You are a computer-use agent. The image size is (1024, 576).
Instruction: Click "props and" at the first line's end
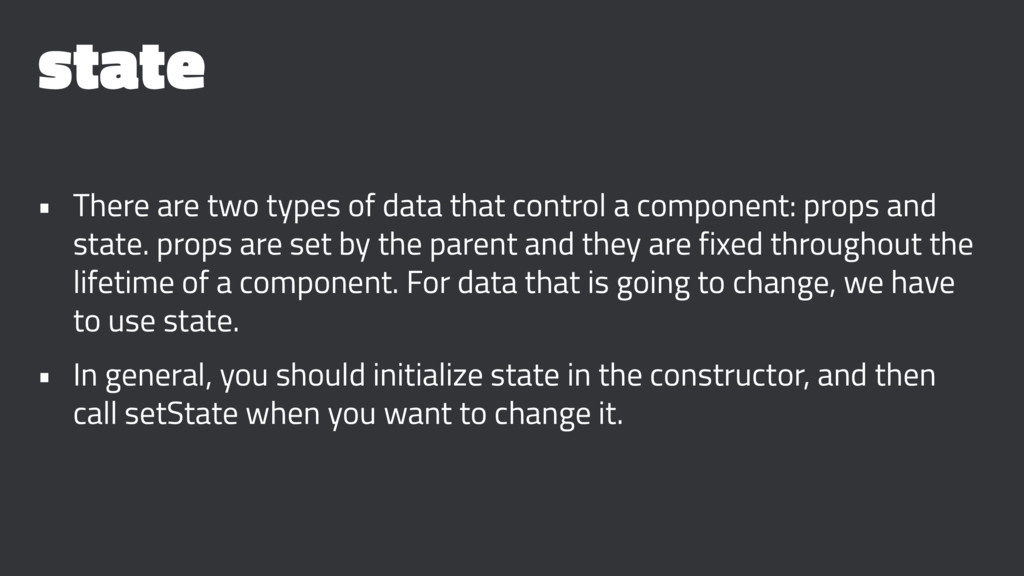(869, 207)
